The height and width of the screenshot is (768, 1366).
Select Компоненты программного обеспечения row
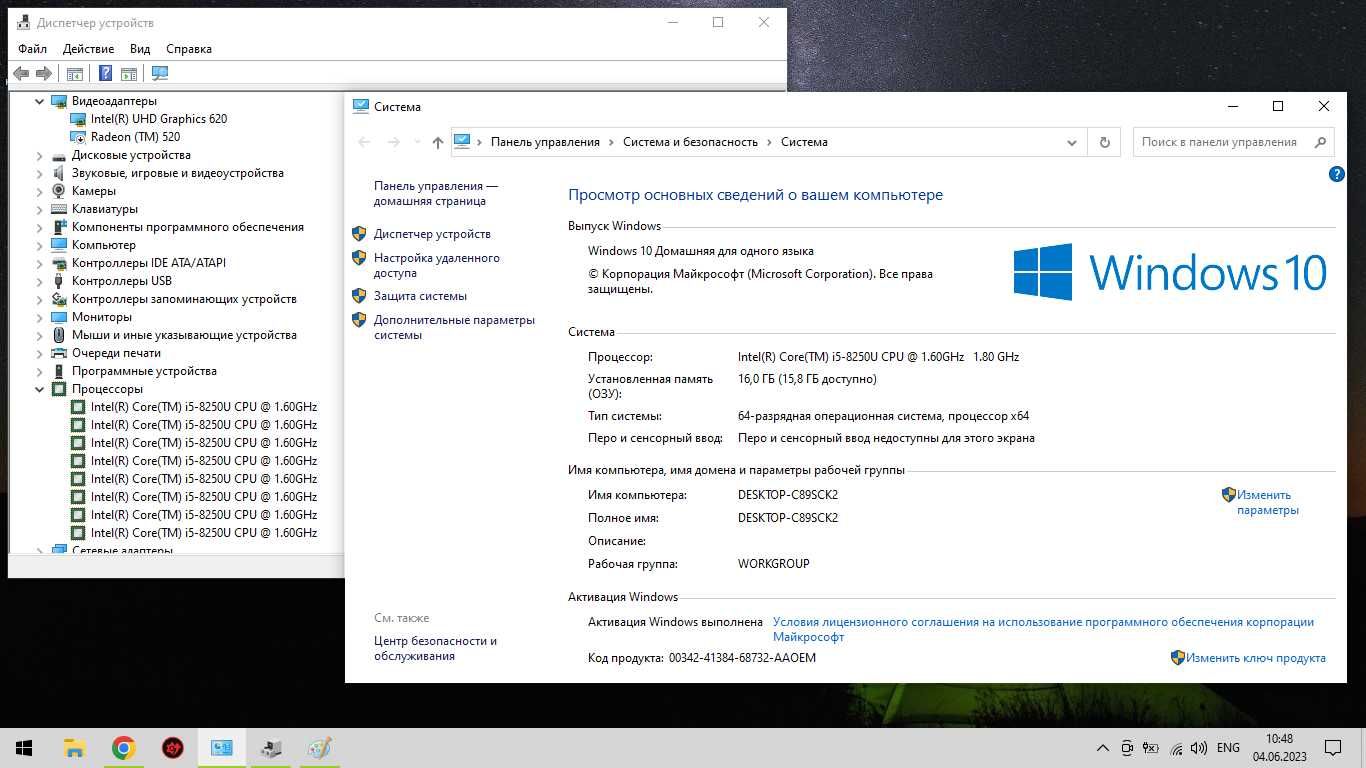(188, 227)
